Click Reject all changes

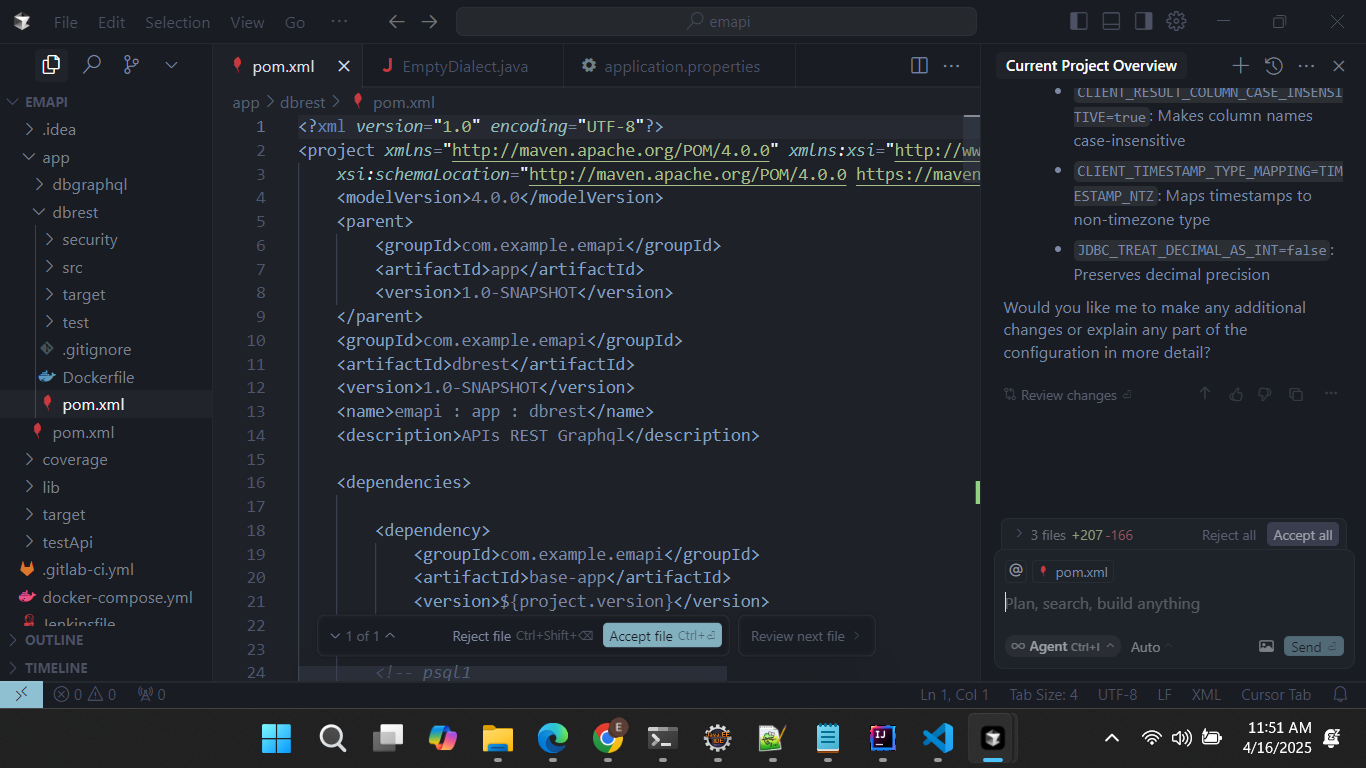click(x=1228, y=535)
